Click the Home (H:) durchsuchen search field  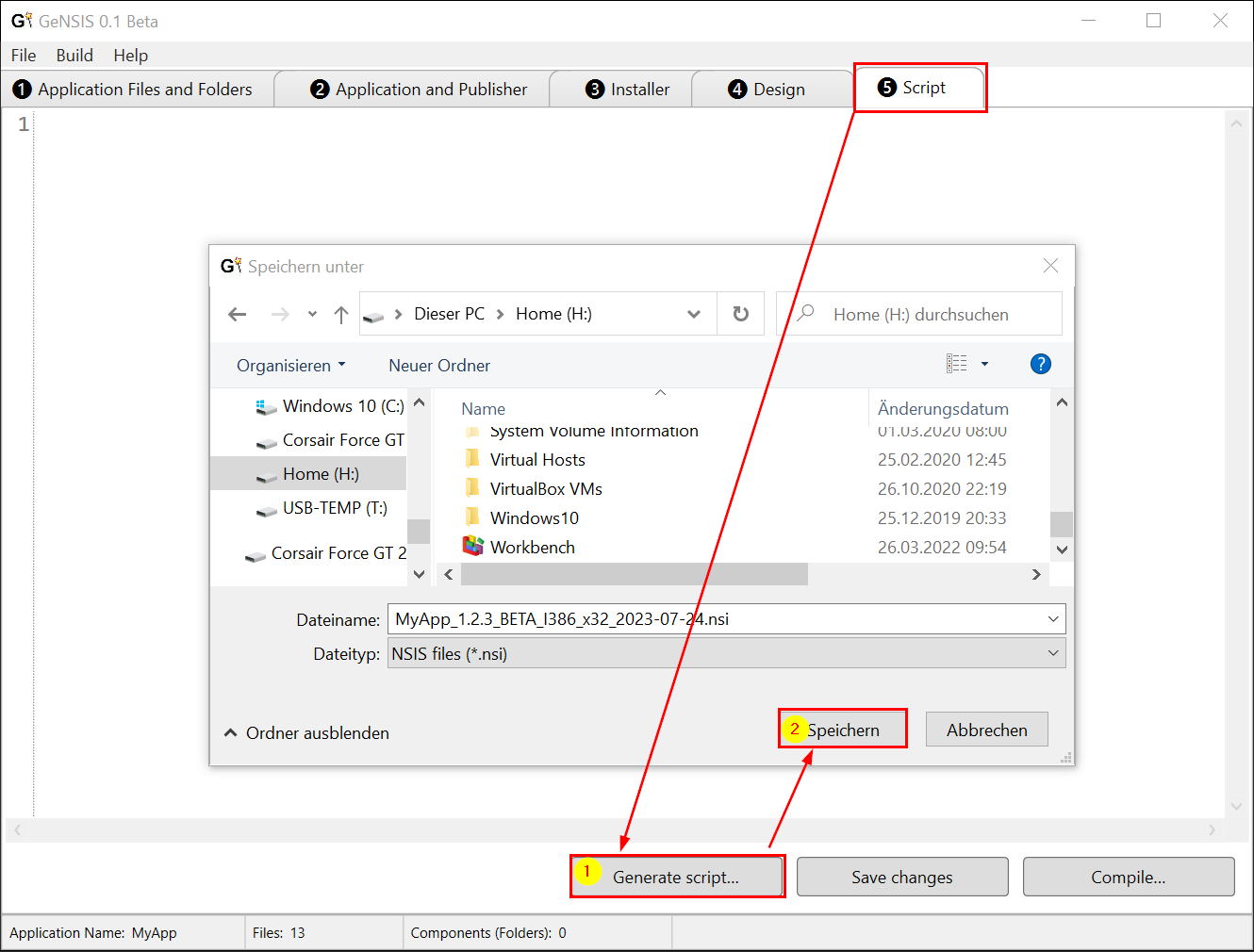(x=919, y=314)
